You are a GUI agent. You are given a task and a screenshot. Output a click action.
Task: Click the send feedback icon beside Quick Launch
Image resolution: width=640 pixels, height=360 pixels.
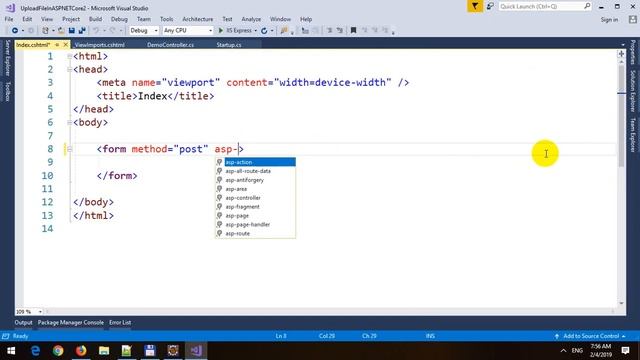490,7
